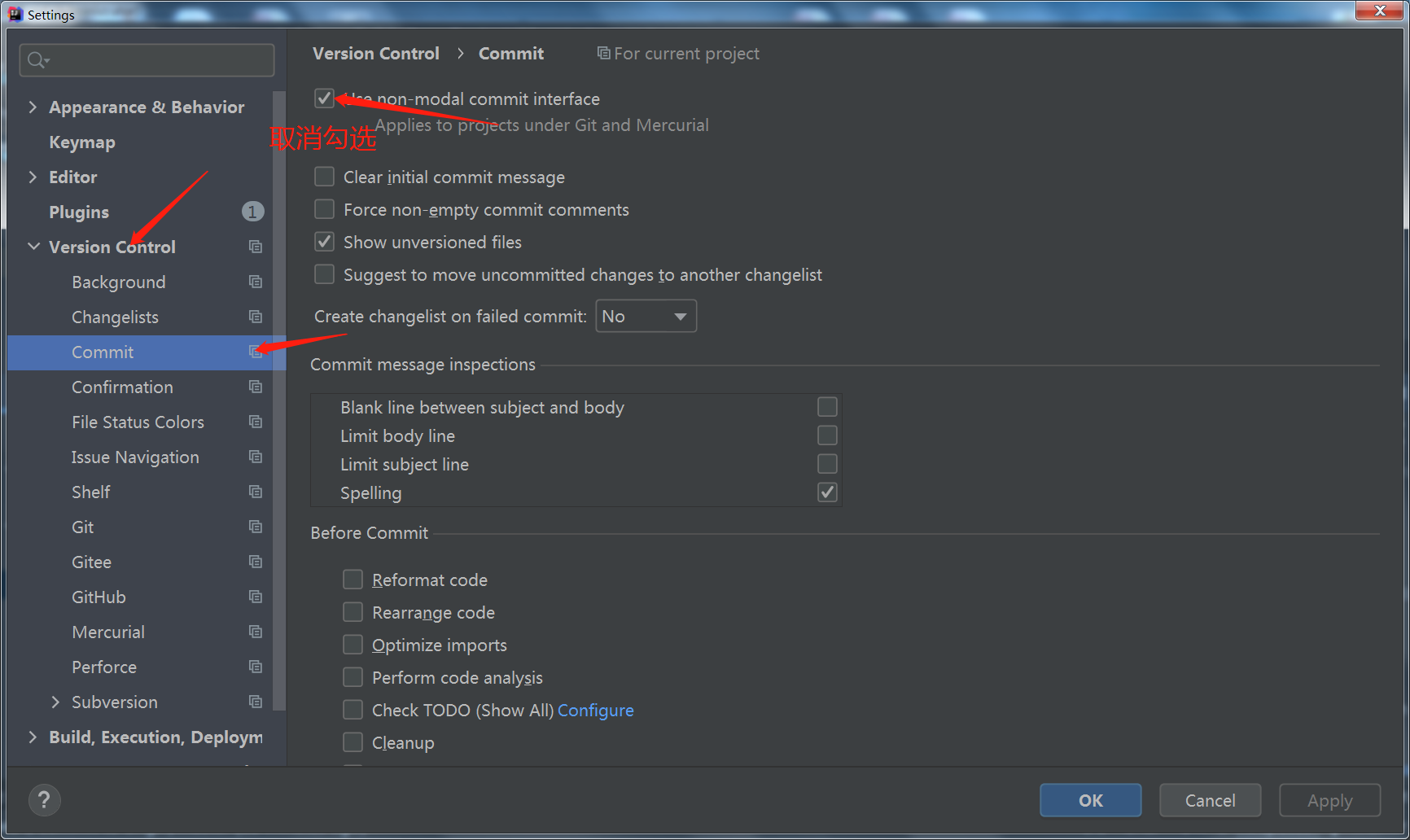Open the Confirmation settings page
1410x840 pixels.
tap(122, 387)
